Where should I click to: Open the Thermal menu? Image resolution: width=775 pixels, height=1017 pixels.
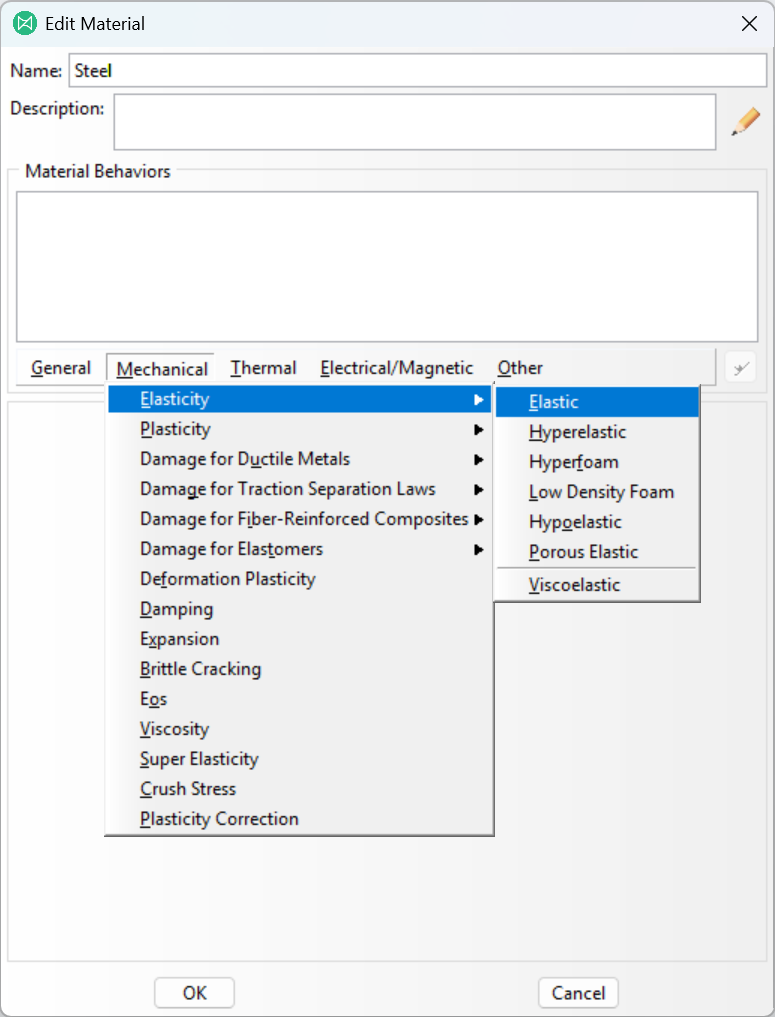tap(263, 368)
